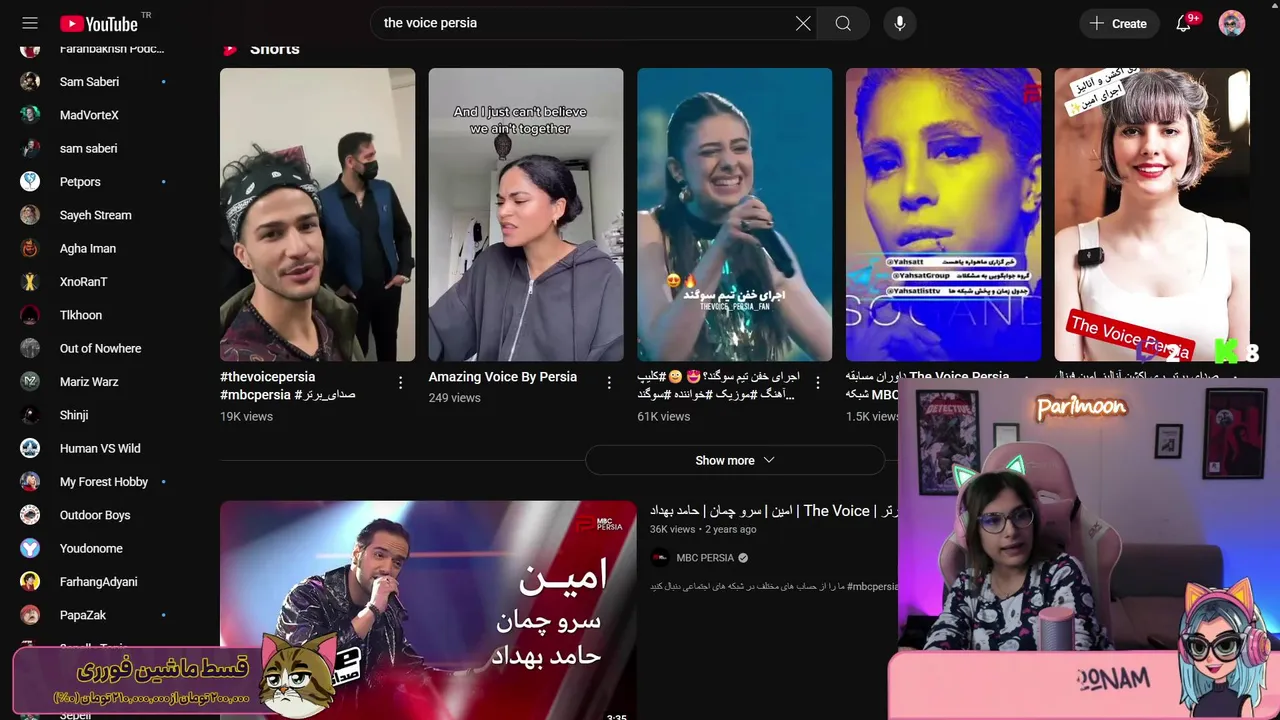Play the Amazing Voice By Persia thumbnail
1280x720 pixels.
click(526, 214)
